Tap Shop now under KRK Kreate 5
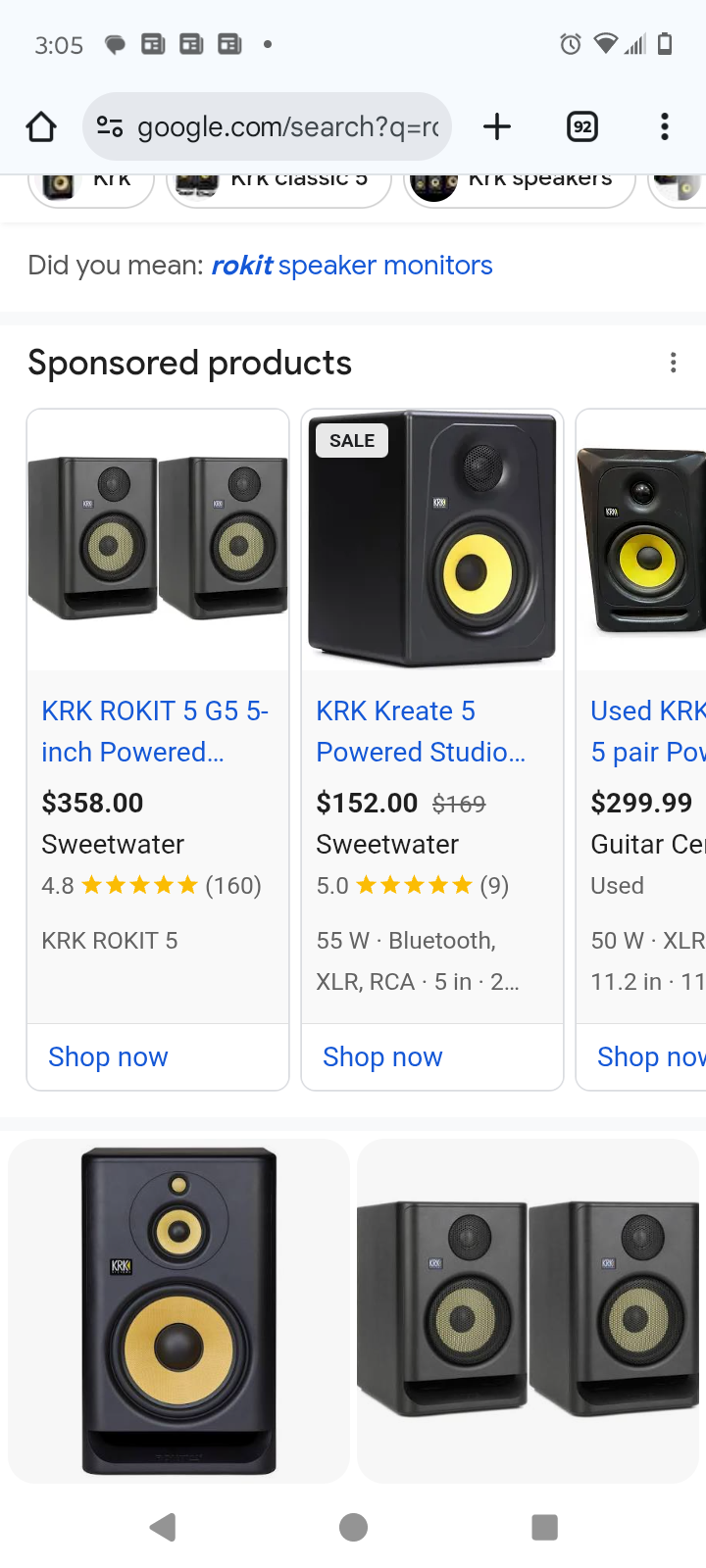Screen dimensions: 706x1568 pyautogui.click(x=382, y=1056)
